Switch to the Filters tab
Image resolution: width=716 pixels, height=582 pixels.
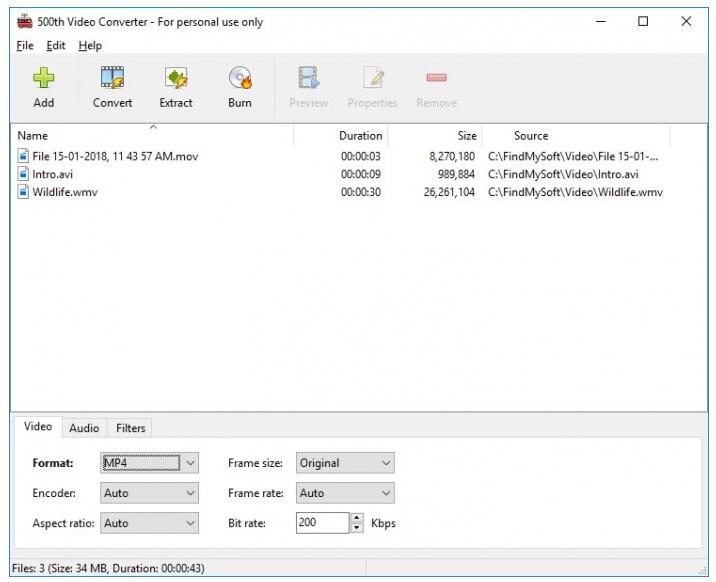click(x=131, y=428)
